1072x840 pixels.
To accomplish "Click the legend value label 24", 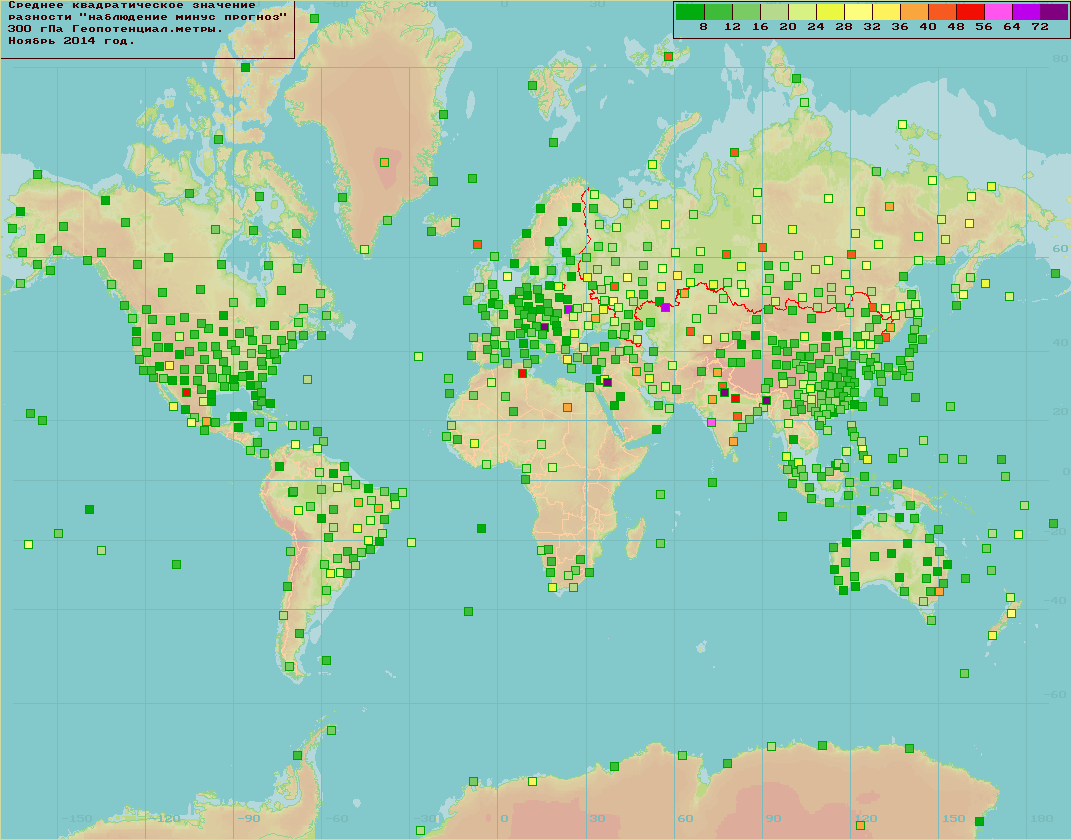I will 816,27.
